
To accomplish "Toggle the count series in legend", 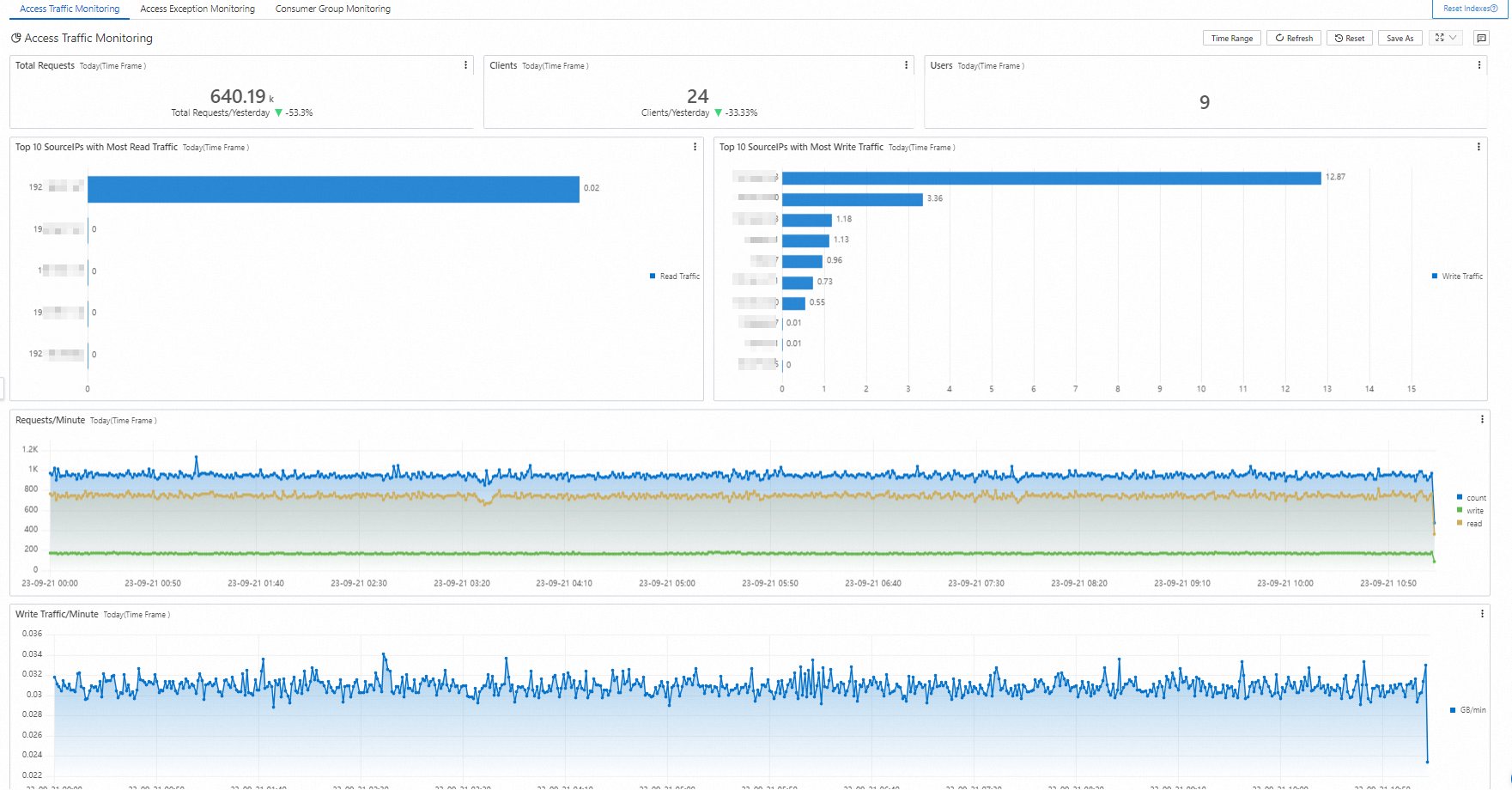I will pos(1471,498).
